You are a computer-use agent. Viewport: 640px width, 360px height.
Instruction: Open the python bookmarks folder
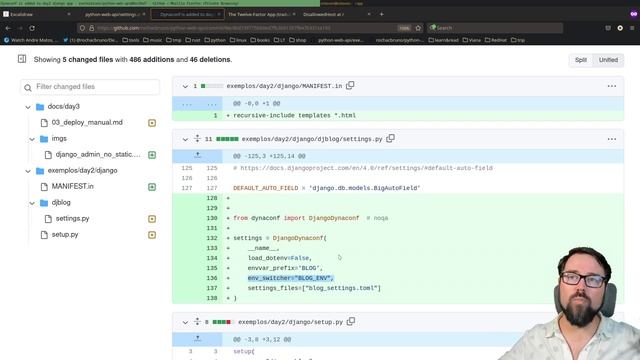[x=215, y=40]
